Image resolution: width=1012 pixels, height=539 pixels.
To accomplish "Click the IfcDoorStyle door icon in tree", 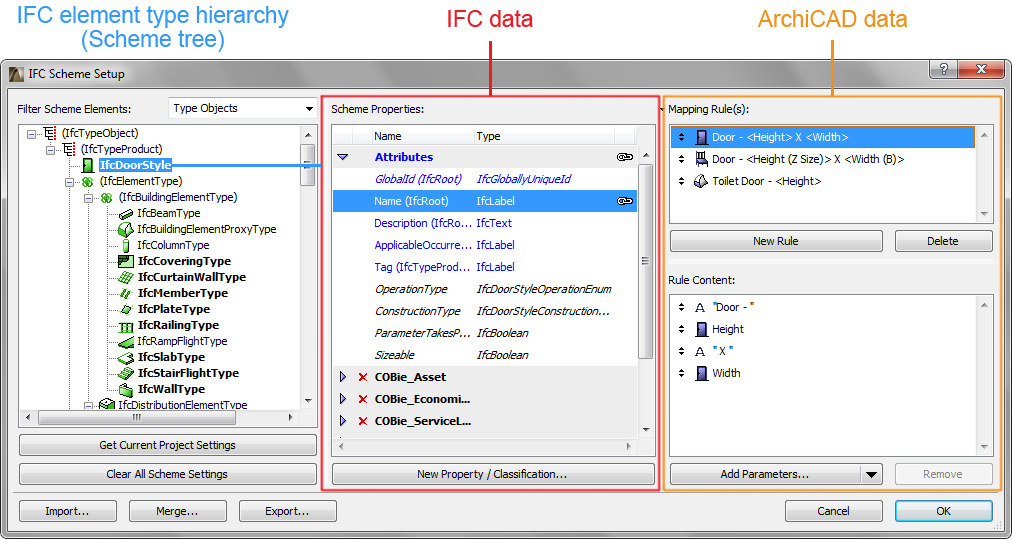I will [x=90, y=165].
